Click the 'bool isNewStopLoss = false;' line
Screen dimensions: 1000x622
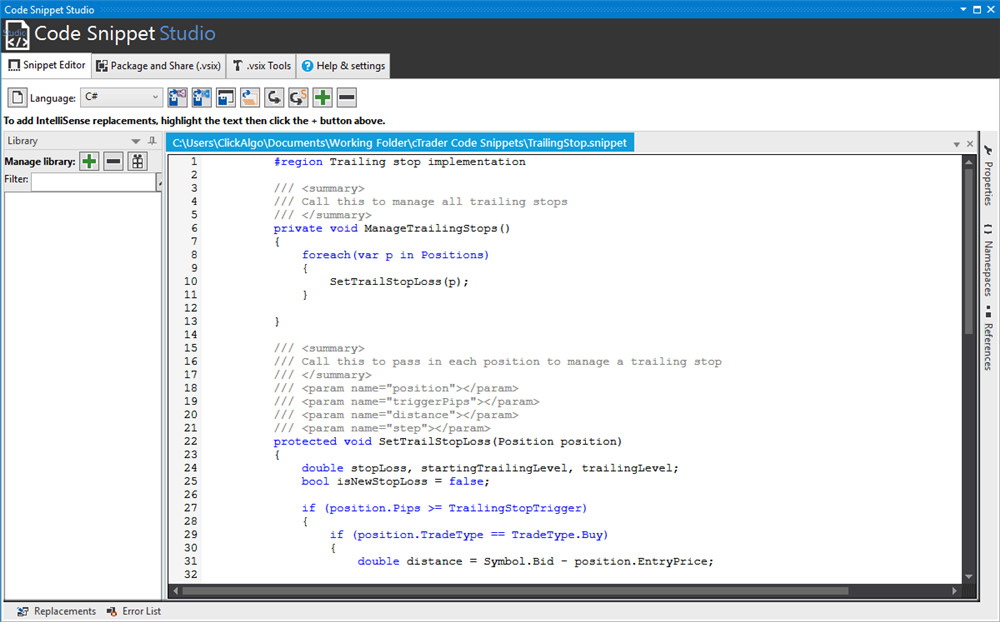pyautogui.click(x=395, y=482)
